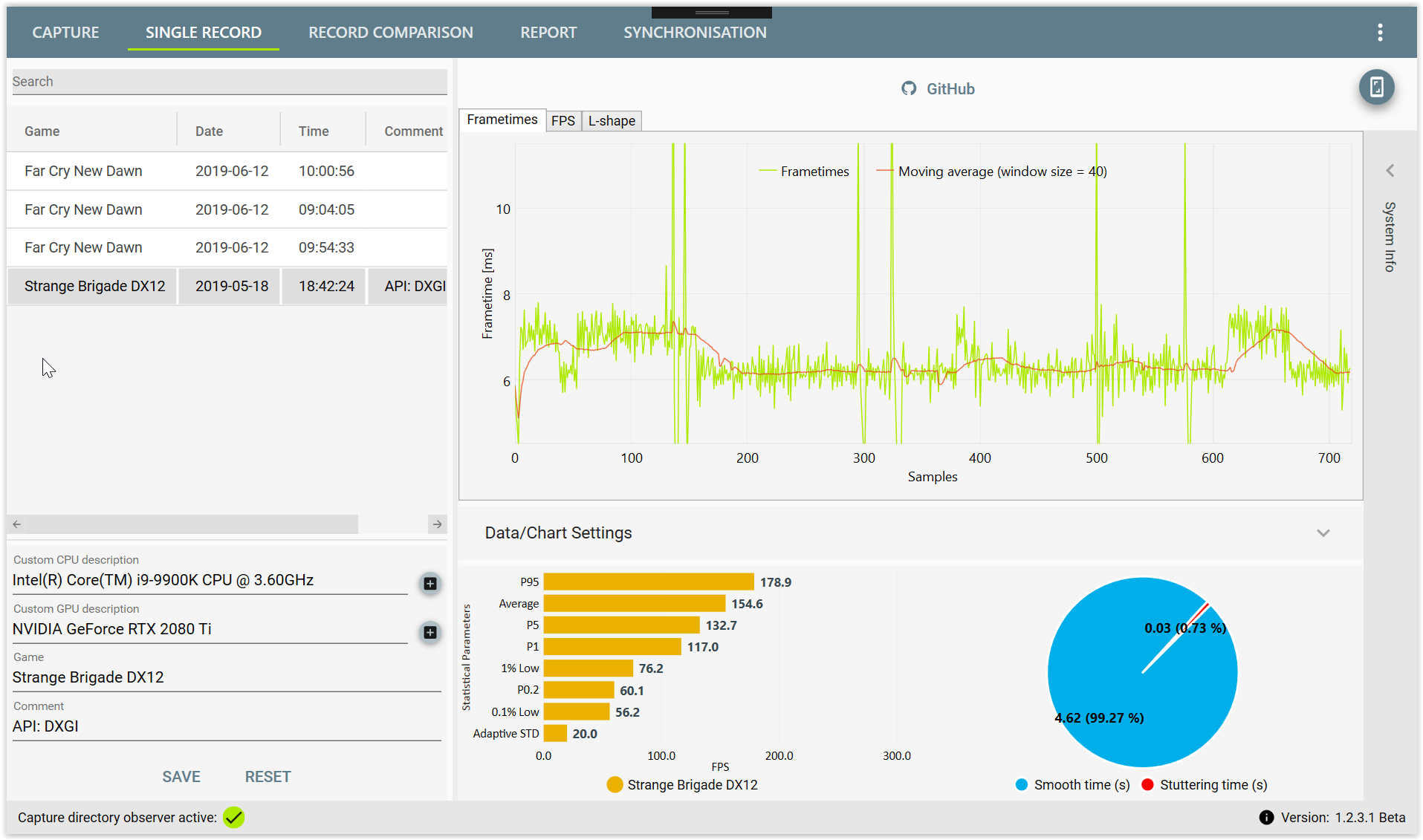Click the P95 bar showing 178.9
This screenshot has width=1423, height=840.
pyautogui.click(x=649, y=582)
